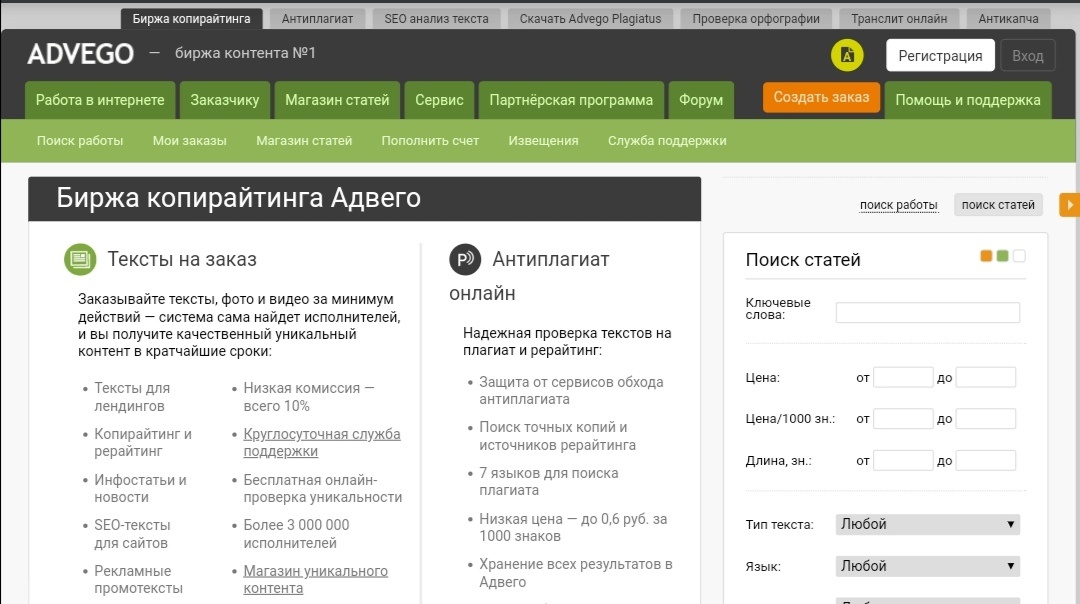Click the dark Антиплагиат онлайн icon
Image resolution: width=1080 pixels, height=604 pixels.
pyautogui.click(x=465, y=260)
